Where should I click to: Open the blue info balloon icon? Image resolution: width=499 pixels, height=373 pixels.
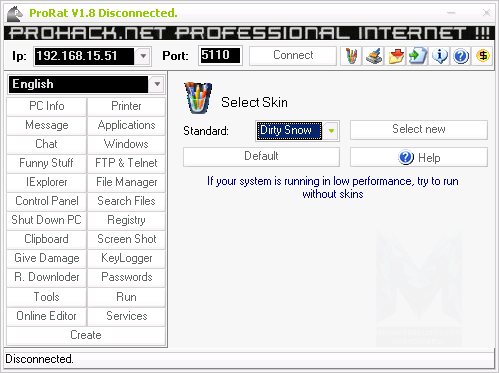pos(440,56)
